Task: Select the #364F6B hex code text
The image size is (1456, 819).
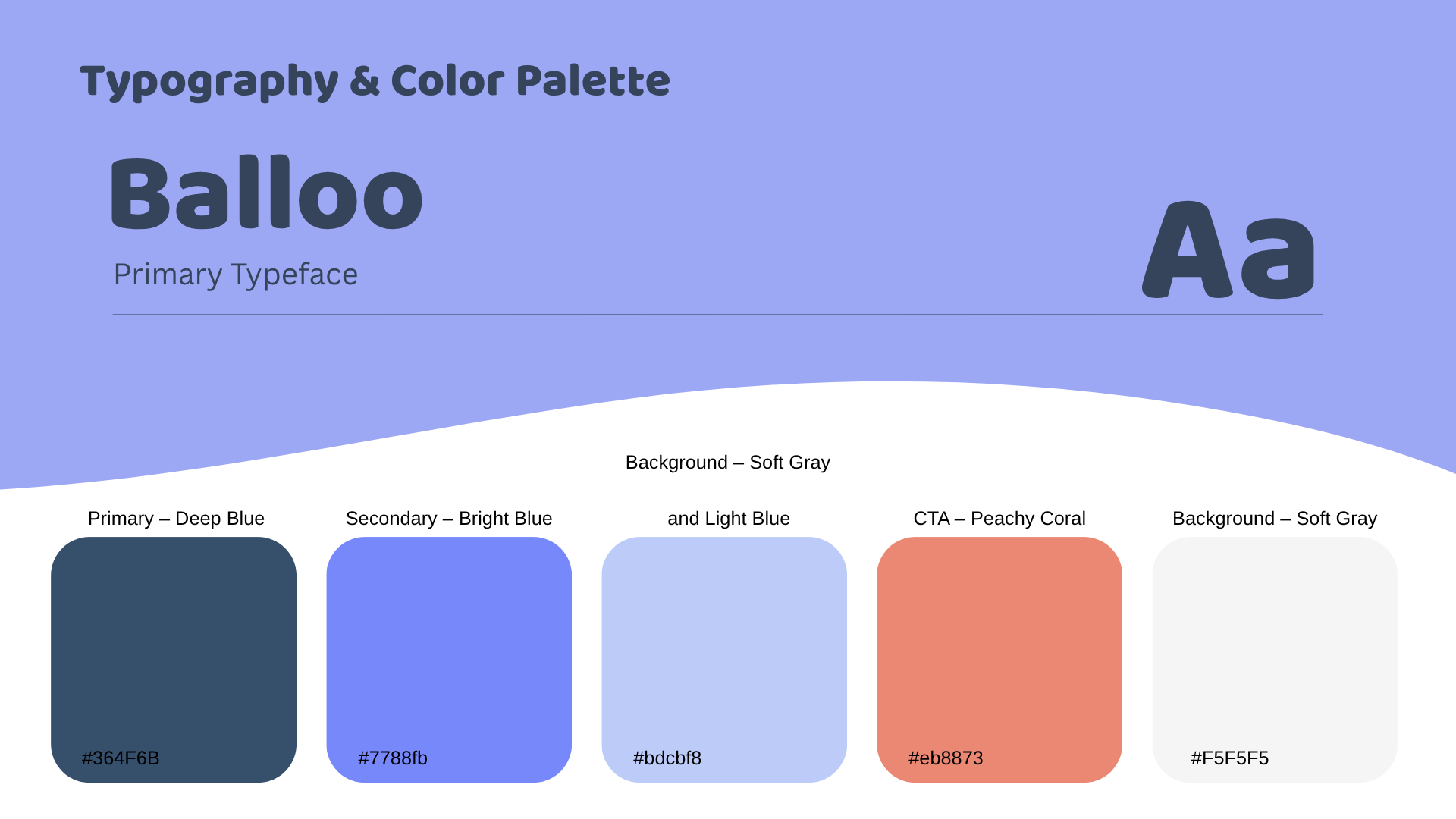Action: pos(121,758)
